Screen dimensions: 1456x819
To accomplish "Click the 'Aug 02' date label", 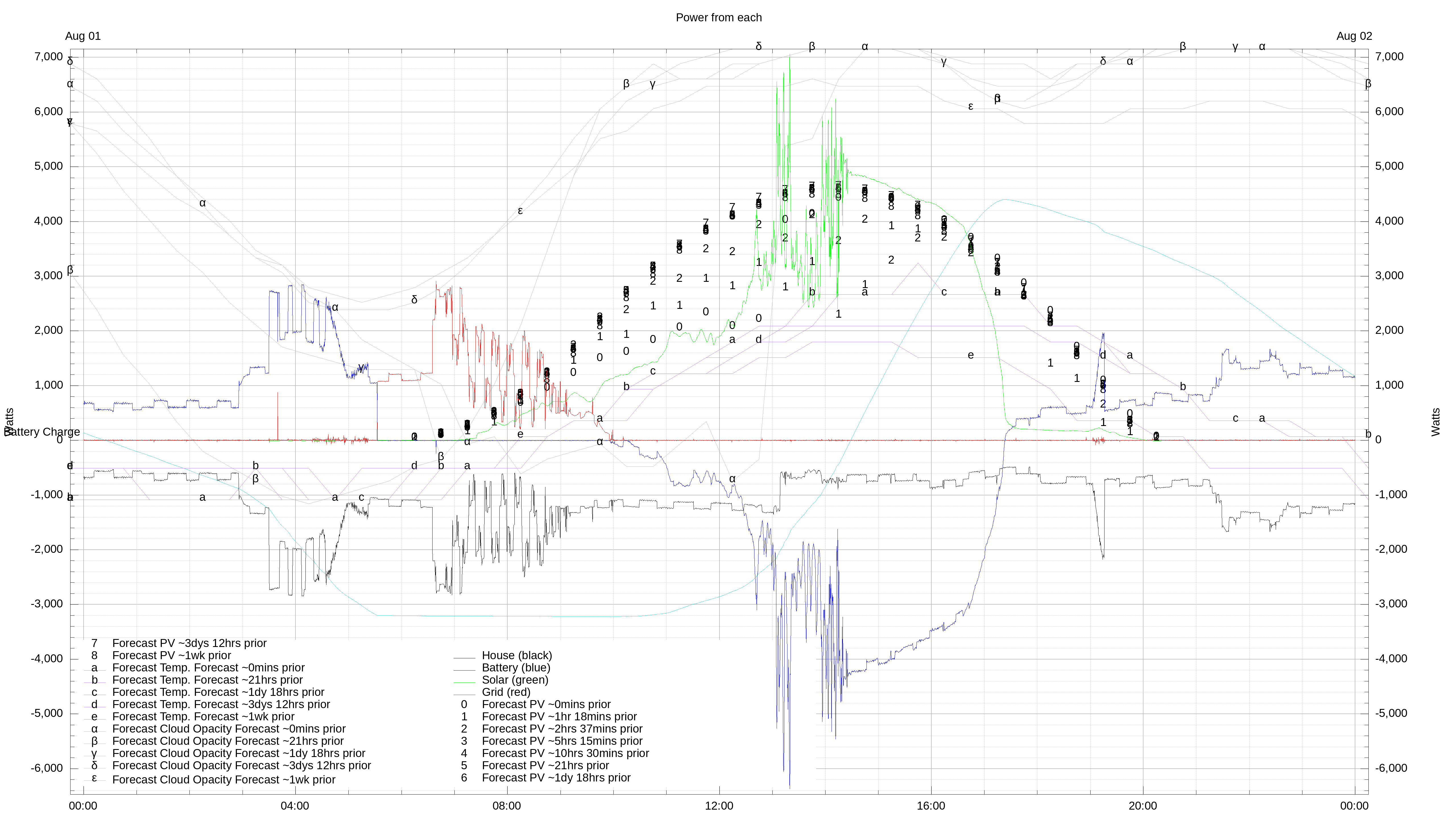I will (1354, 36).
